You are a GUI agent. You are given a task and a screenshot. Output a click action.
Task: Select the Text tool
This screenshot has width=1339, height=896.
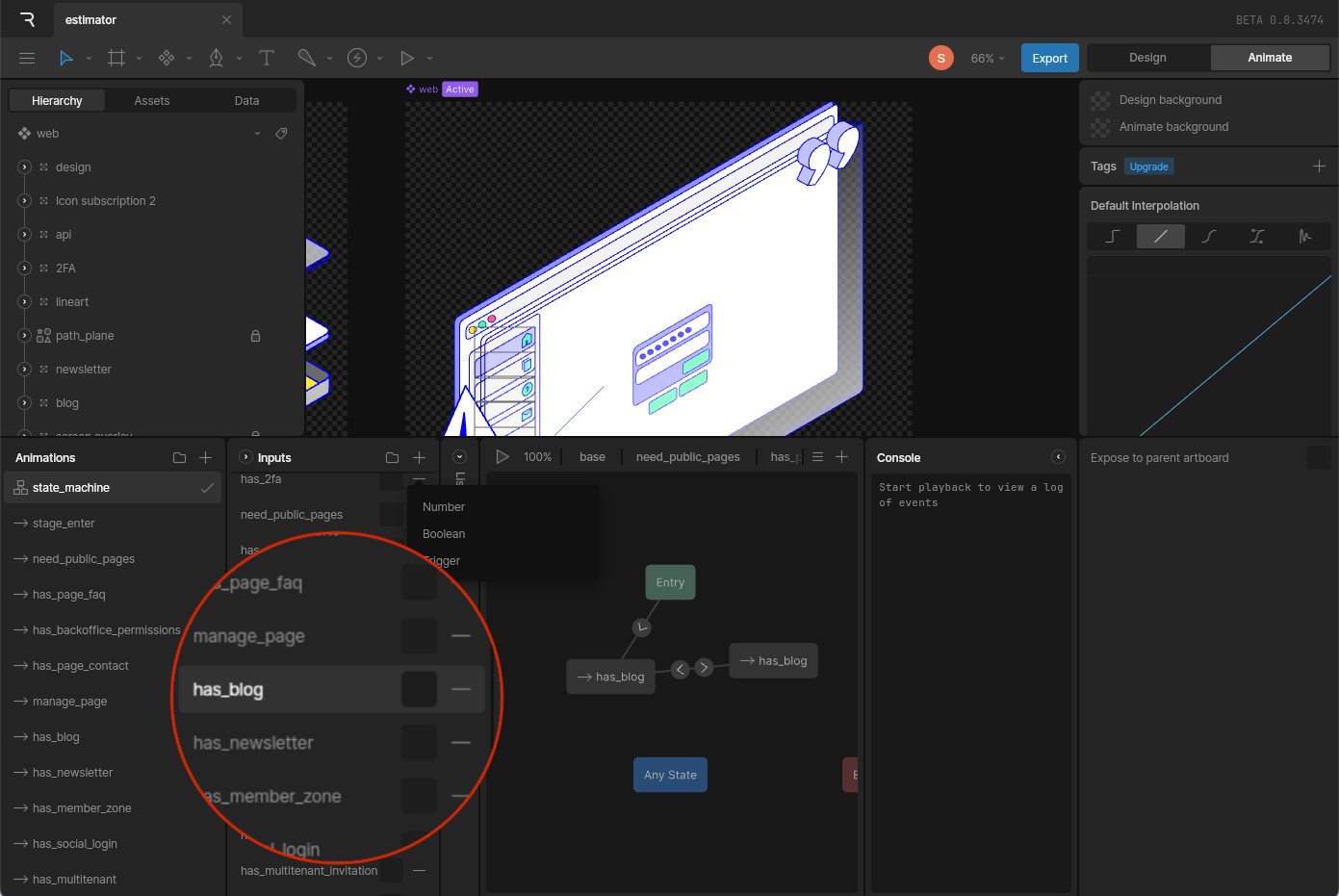[x=267, y=58]
